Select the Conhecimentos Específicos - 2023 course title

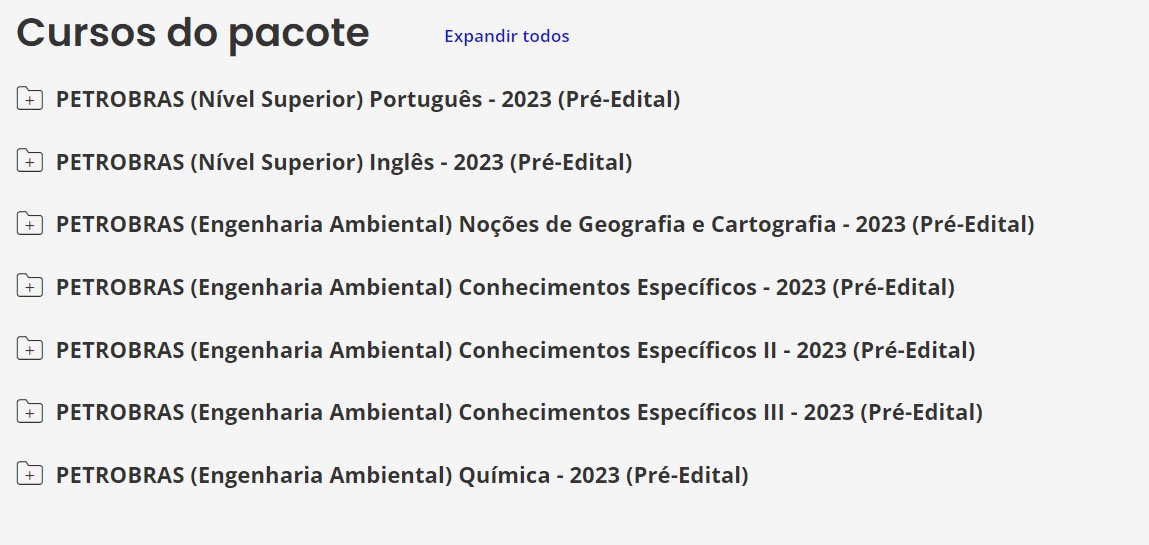point(505,287)
